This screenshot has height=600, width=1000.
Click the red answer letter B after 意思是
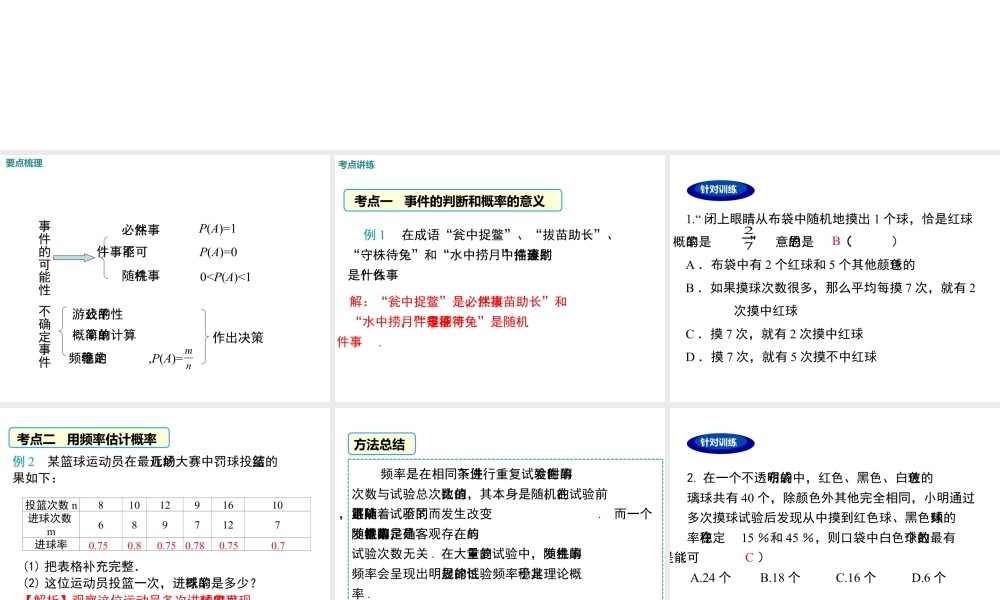pyautogui.click(x=835, y=241)
